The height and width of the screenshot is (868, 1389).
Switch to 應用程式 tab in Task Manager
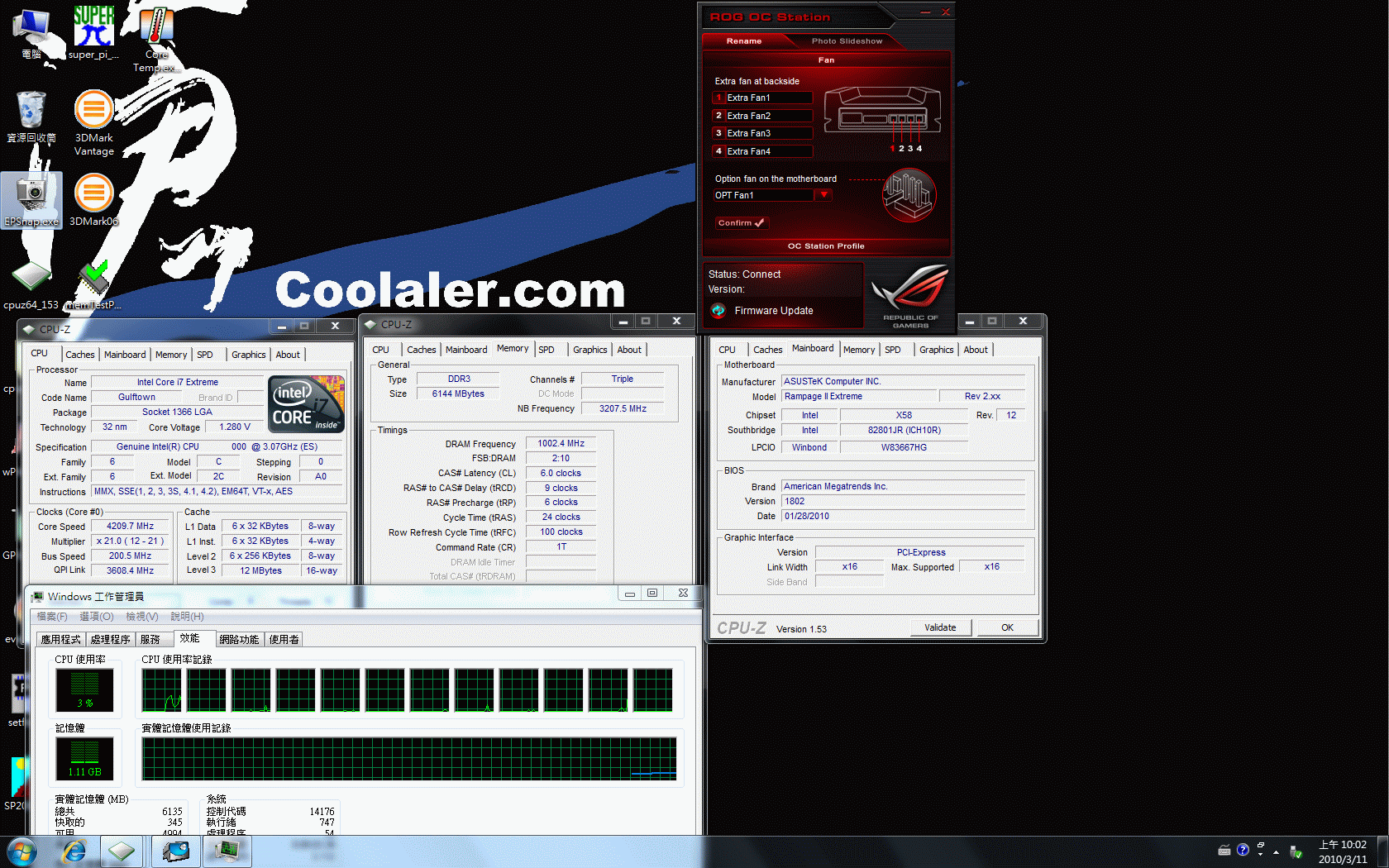point(61,639)
